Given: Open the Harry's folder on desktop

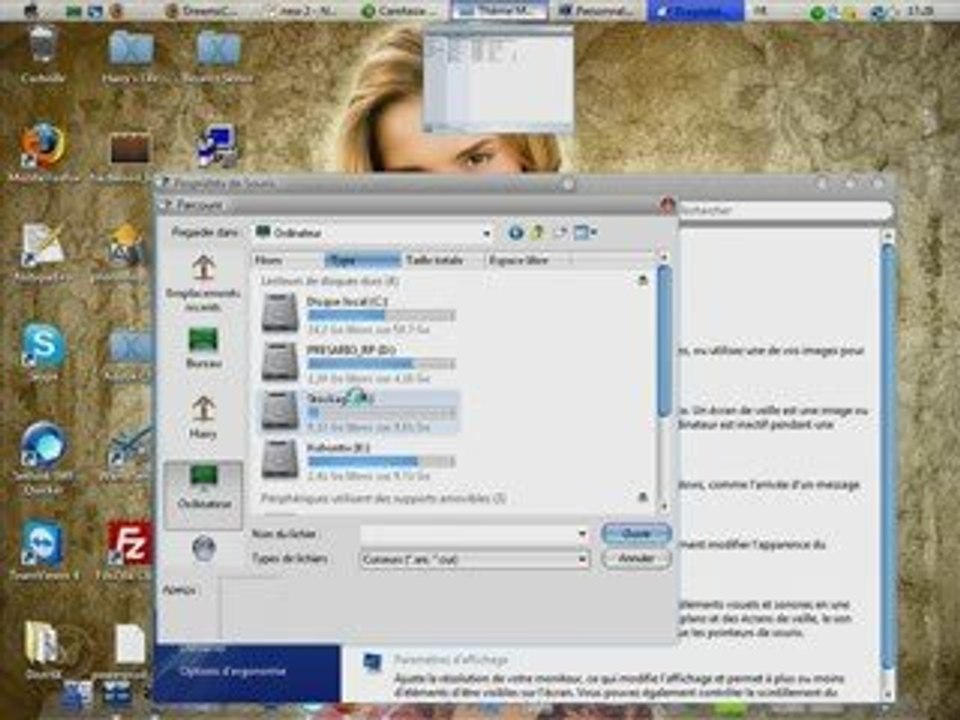Looking at the screenshot, I should point(130,55).
